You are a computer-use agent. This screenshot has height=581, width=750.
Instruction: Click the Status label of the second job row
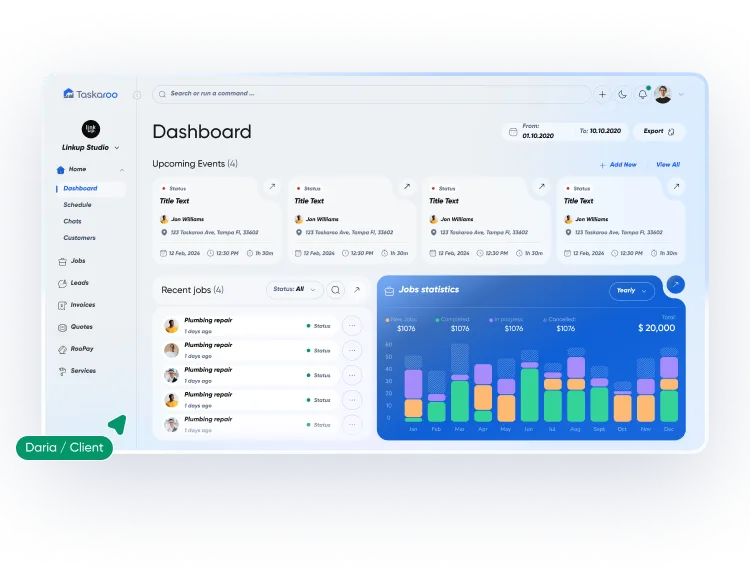[322, 351]
